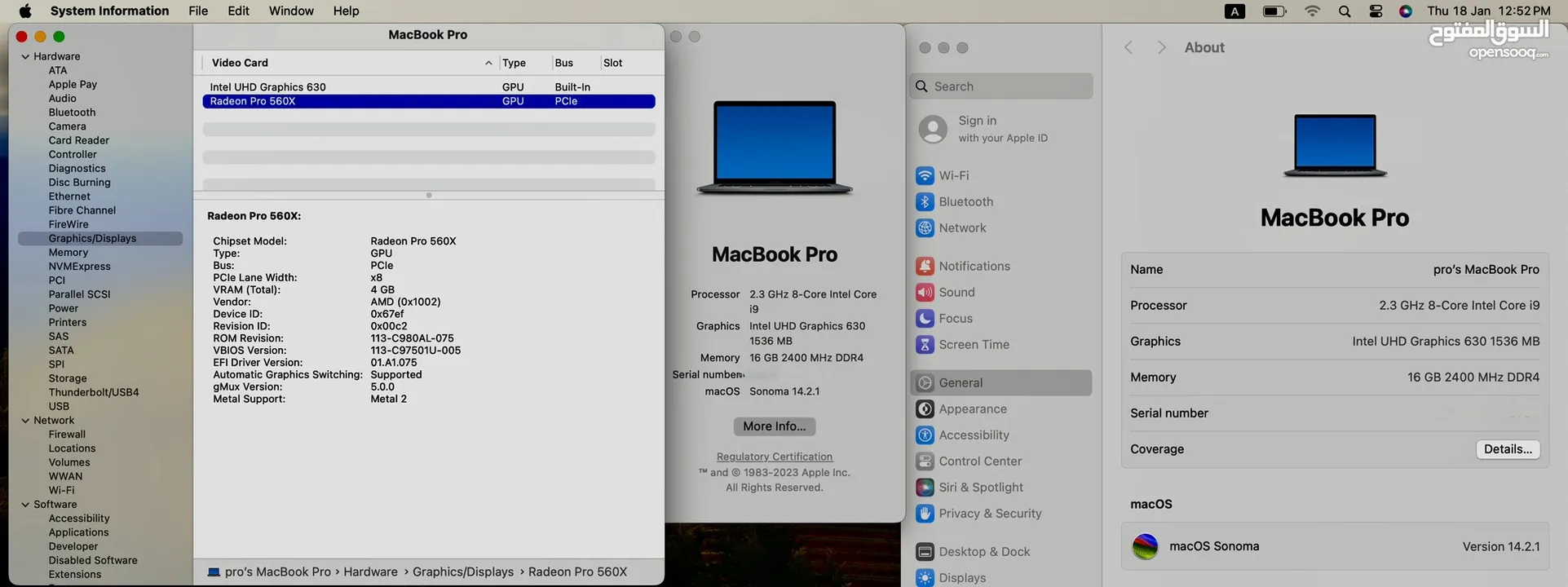This screenshot has height=587, width=1568.
Task: Open the Wi-Fi settings icon in sidebar
Action: point(925,175)
